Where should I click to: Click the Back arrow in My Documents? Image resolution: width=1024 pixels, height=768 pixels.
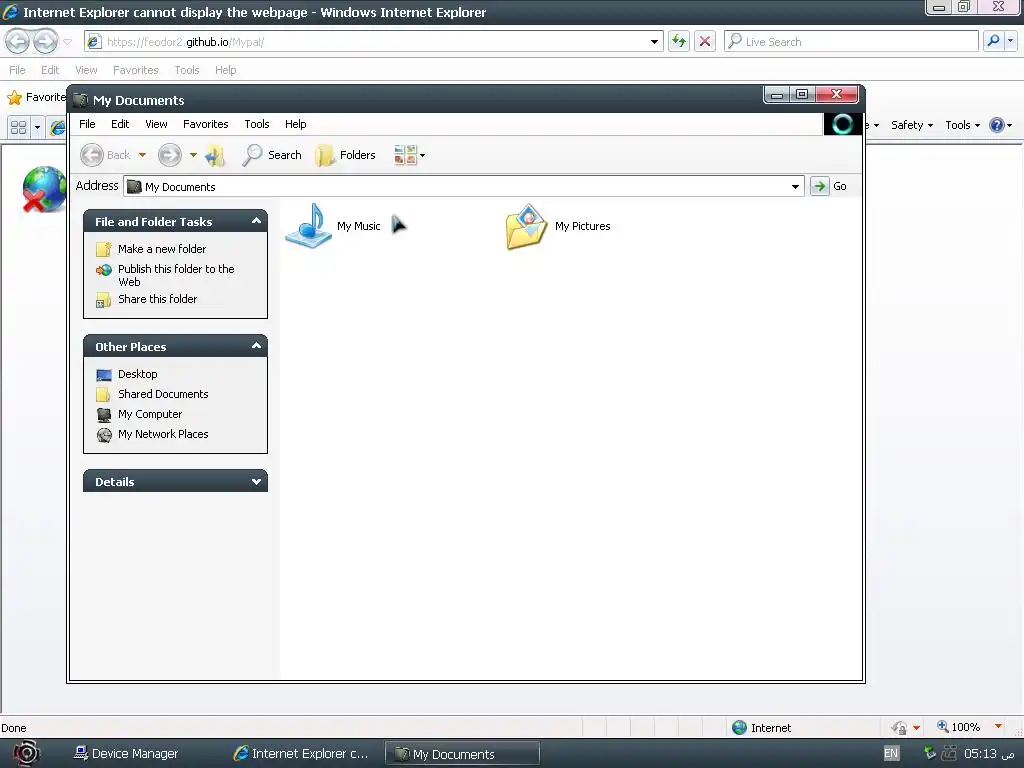click(x=92, y=155)
